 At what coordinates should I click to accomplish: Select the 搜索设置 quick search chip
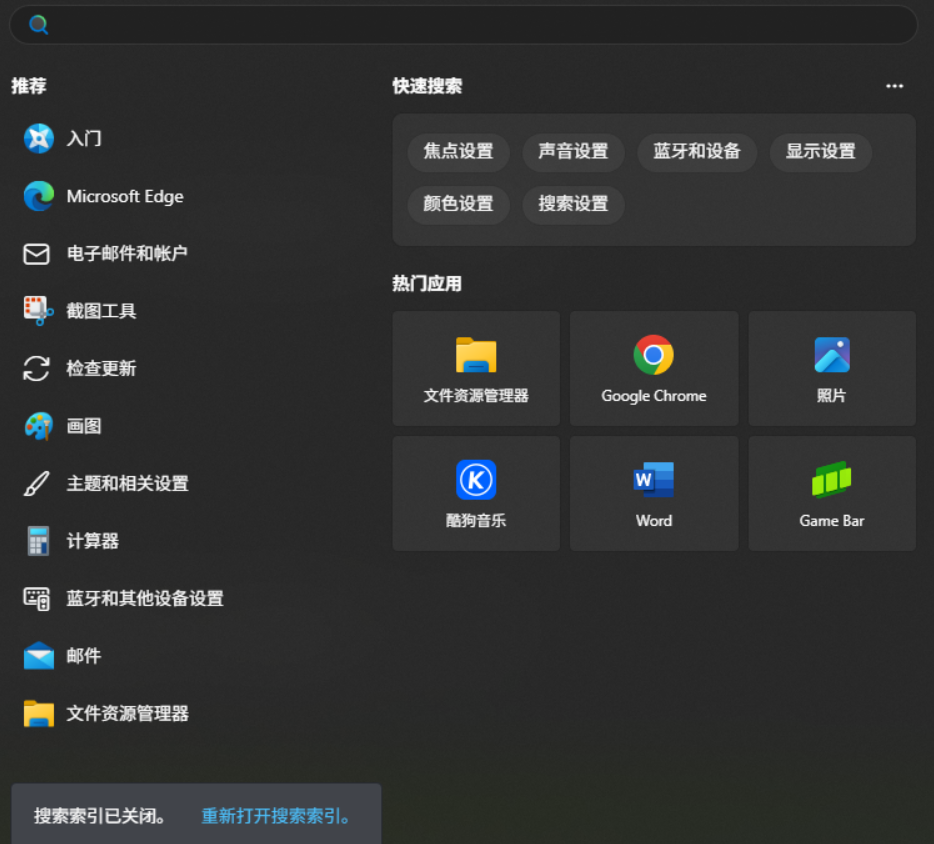[x=573, y=204]
